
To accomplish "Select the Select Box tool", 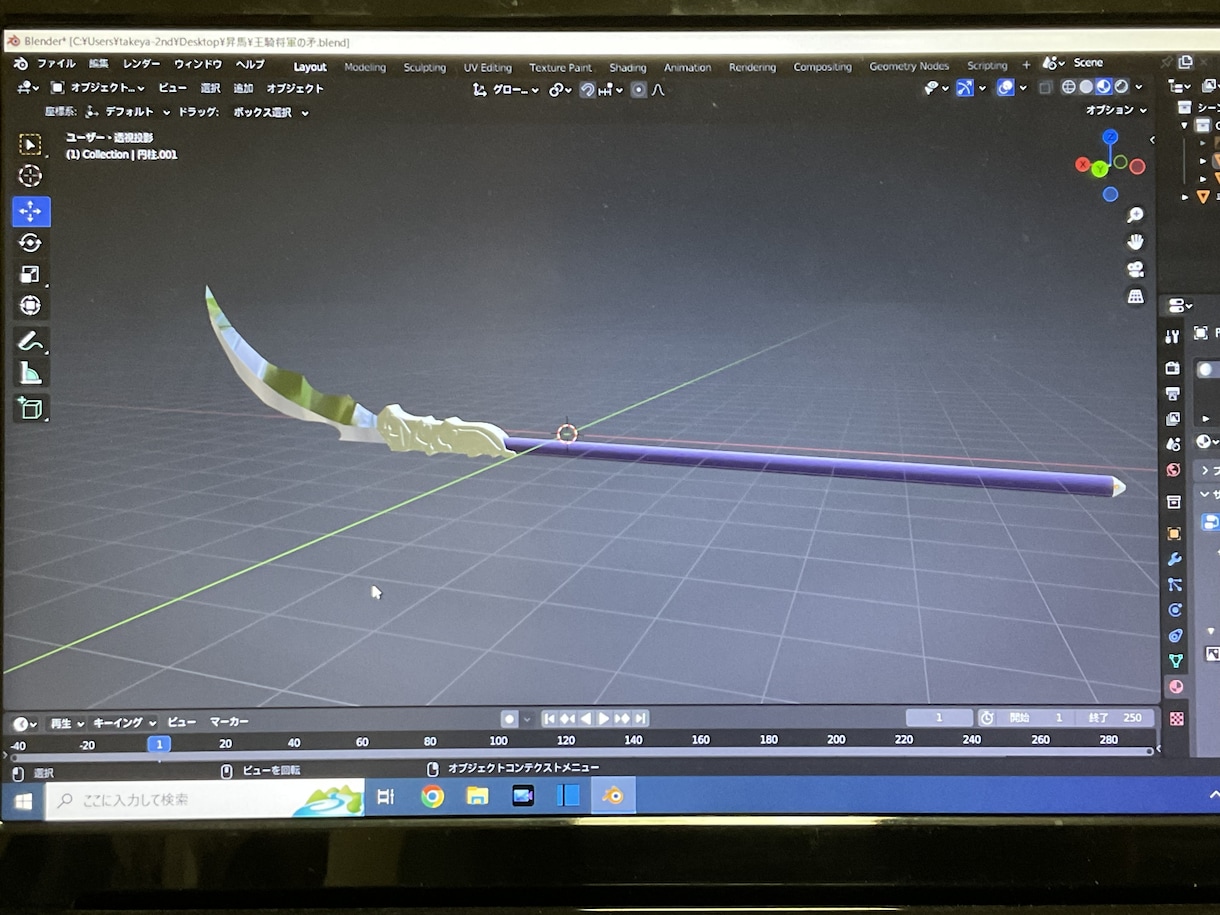I will pos(31,145).
